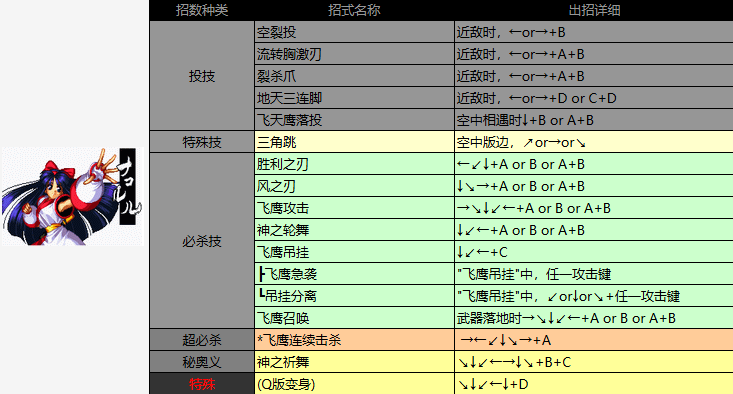Select the 超必杀 category cell
Viewport: 733px width, 394px height.
(202, 340)
